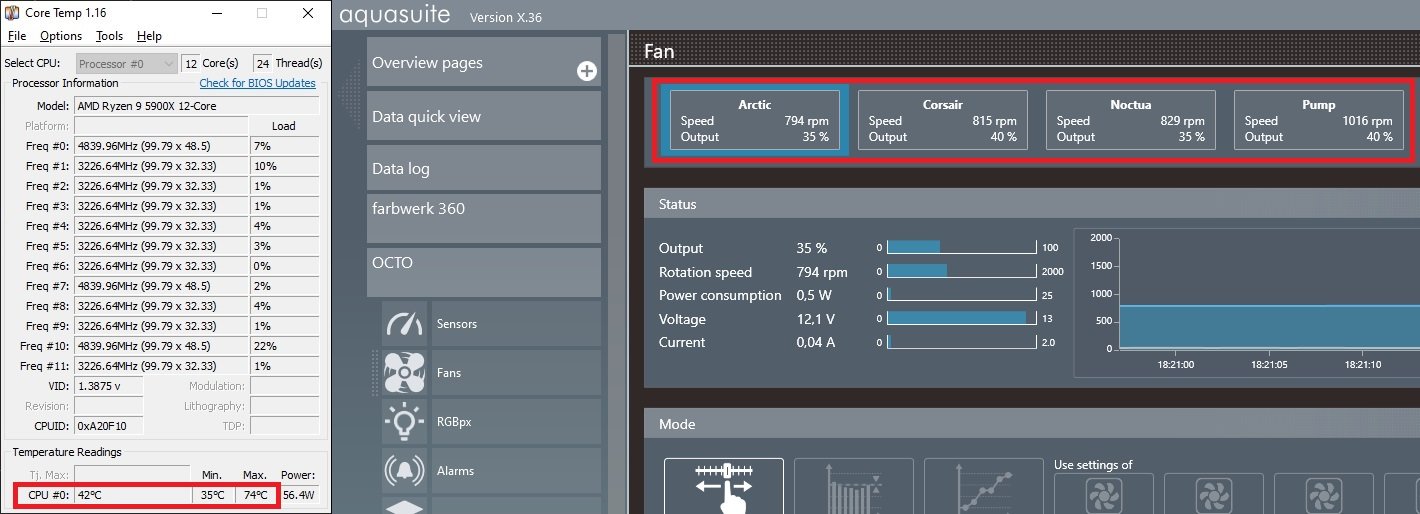Click the CPUID value 0xA20F10
Image resolution: width=1420 pixels, height=514 pixels.
click(x=108, y=426)
